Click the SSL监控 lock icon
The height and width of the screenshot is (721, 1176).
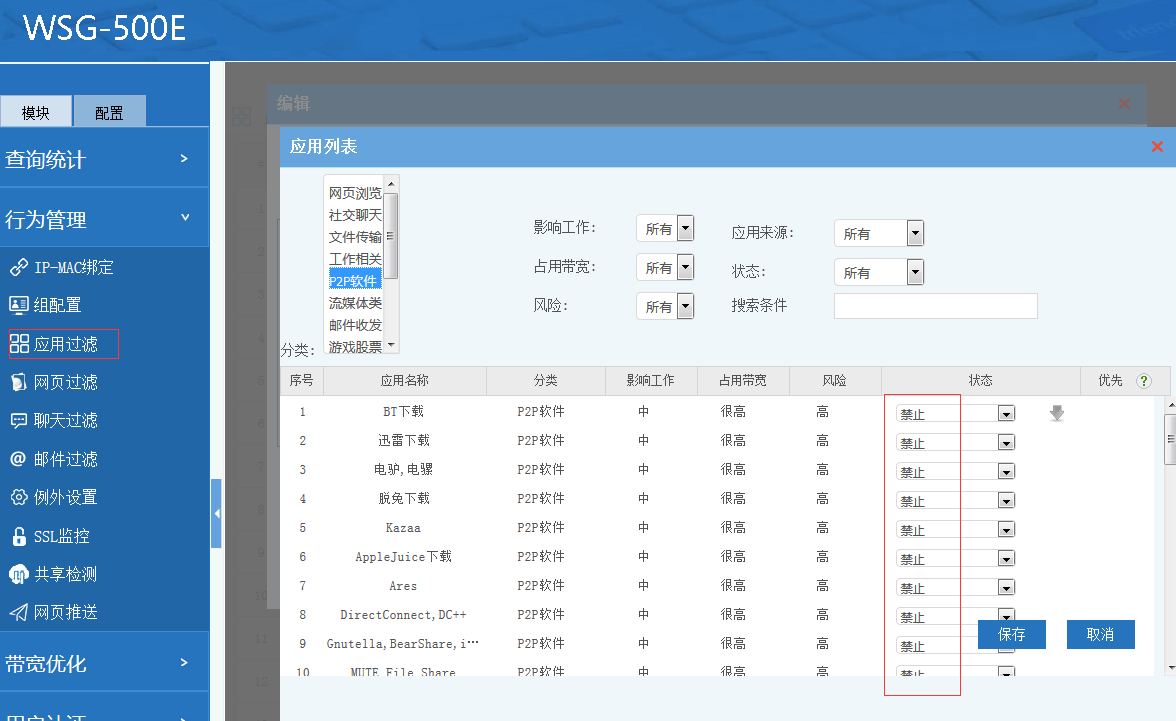18,536
